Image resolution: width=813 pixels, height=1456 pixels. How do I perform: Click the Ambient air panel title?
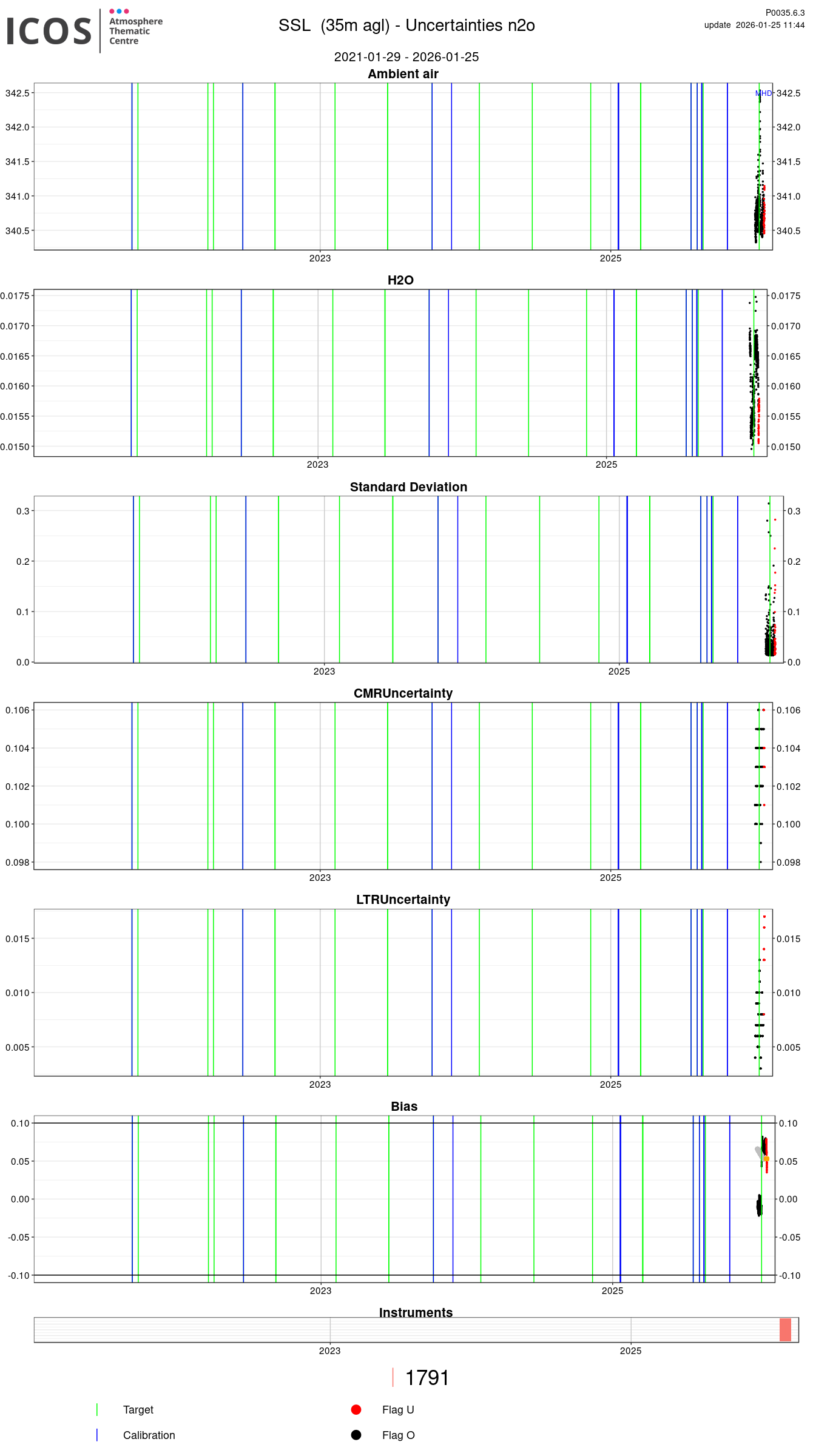click(x=403, y=74)
